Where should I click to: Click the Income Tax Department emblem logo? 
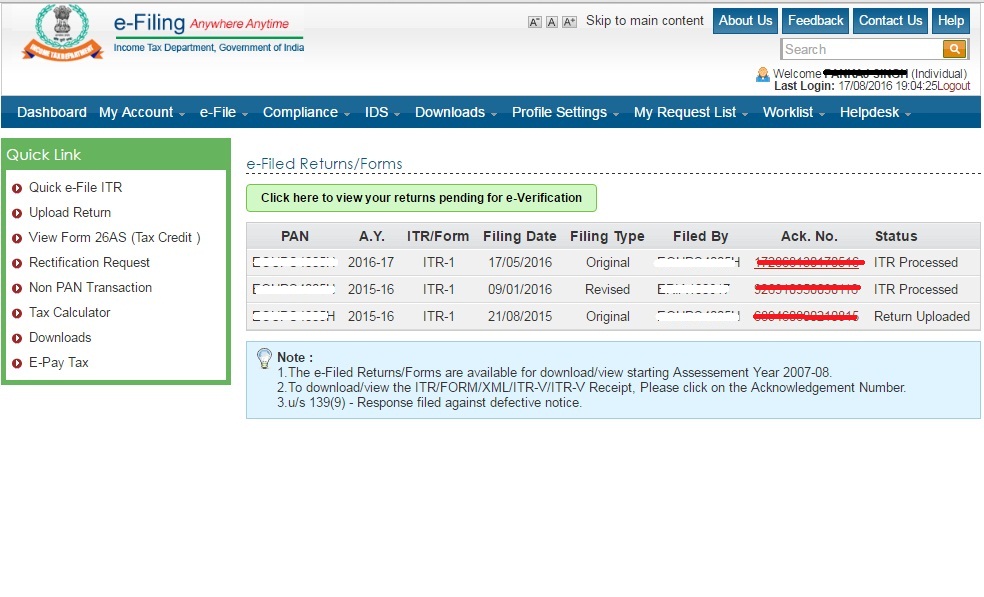click(62, 33)
